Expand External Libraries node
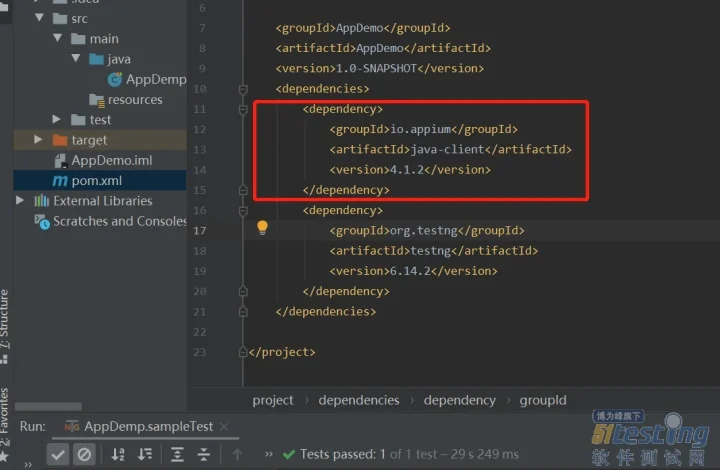This screenshot has height=470, width=720. [20, 201]
